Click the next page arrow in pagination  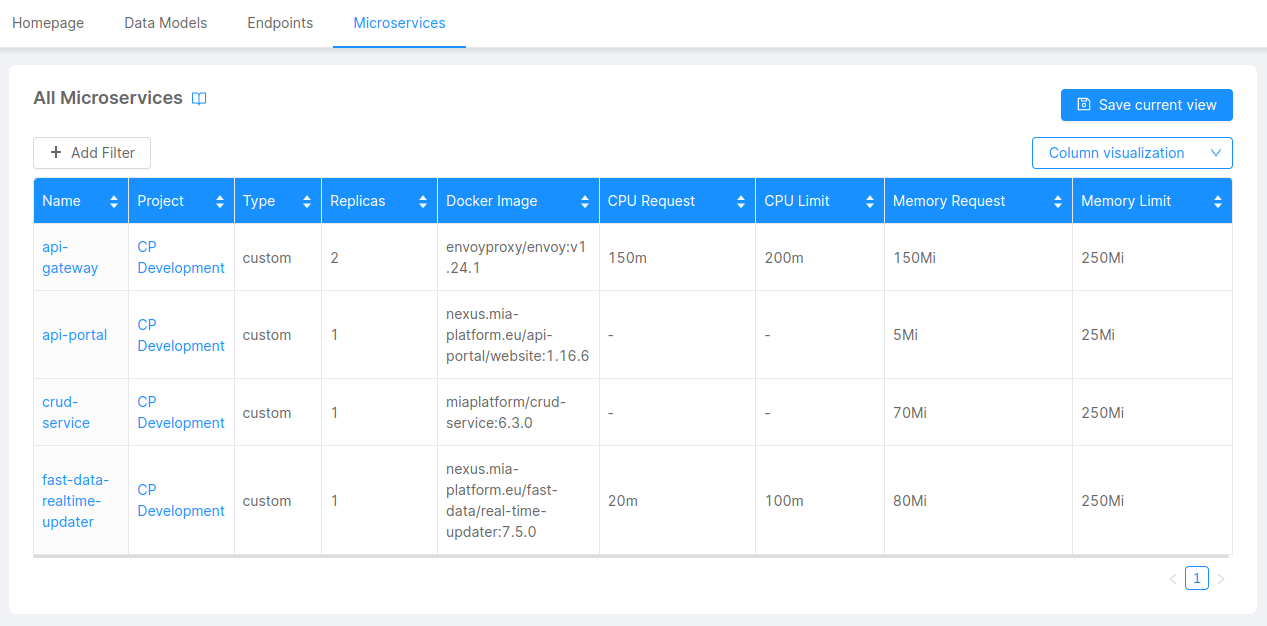pyautogui.click(x=1220, y=578)
